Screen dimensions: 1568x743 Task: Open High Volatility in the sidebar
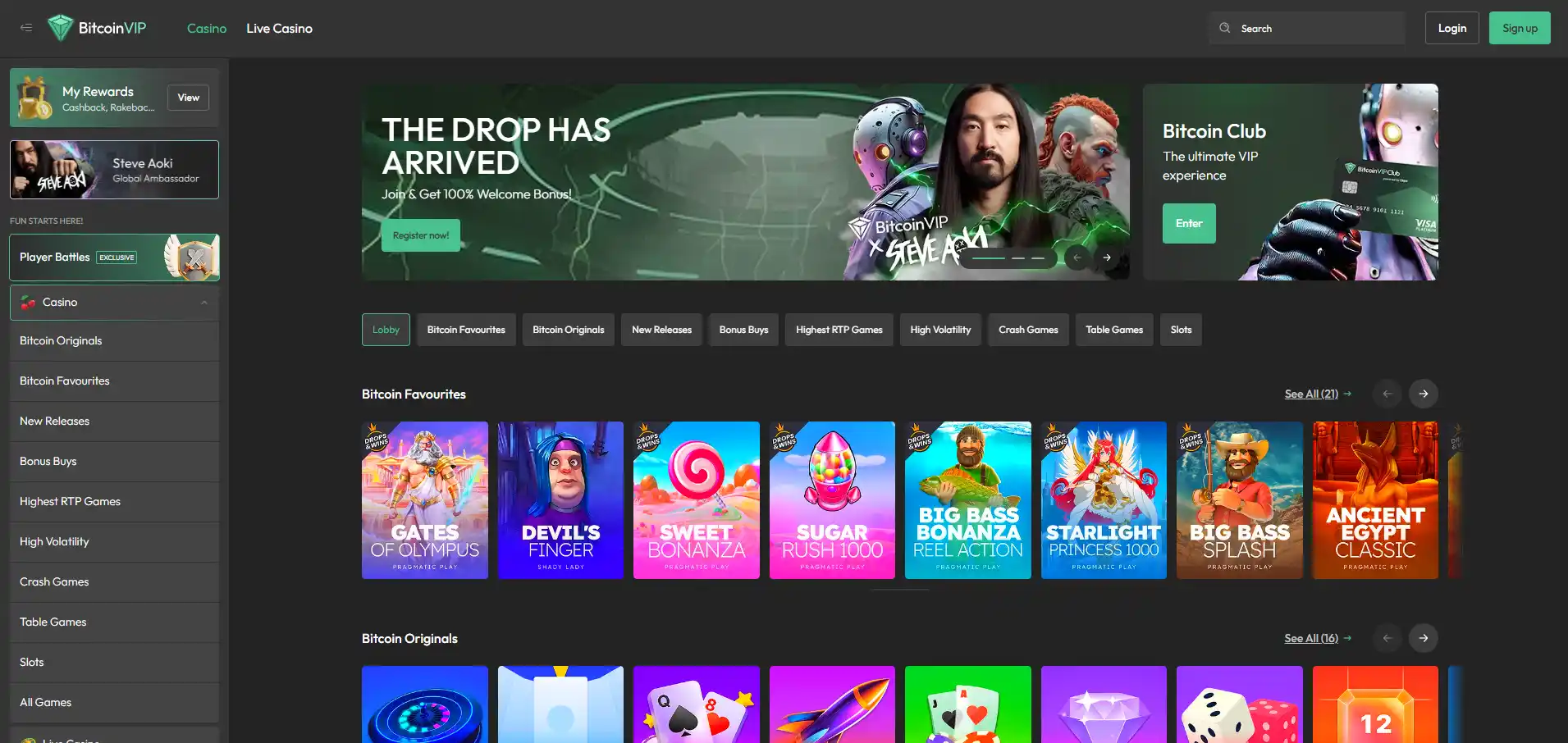(x=114, y=542)
